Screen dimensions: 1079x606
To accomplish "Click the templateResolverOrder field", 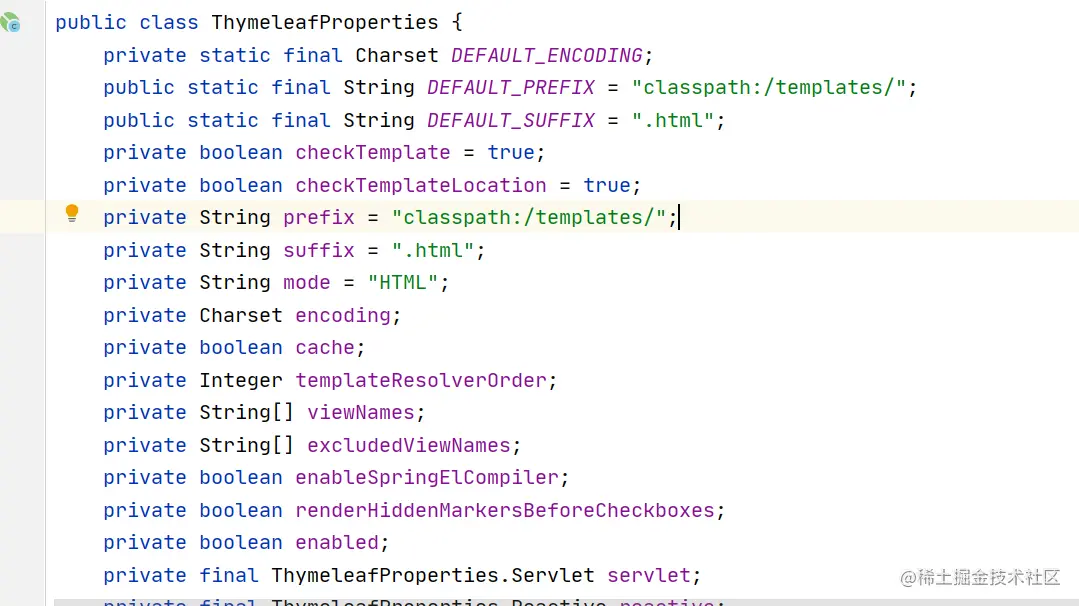I will [x=421, y=380].
